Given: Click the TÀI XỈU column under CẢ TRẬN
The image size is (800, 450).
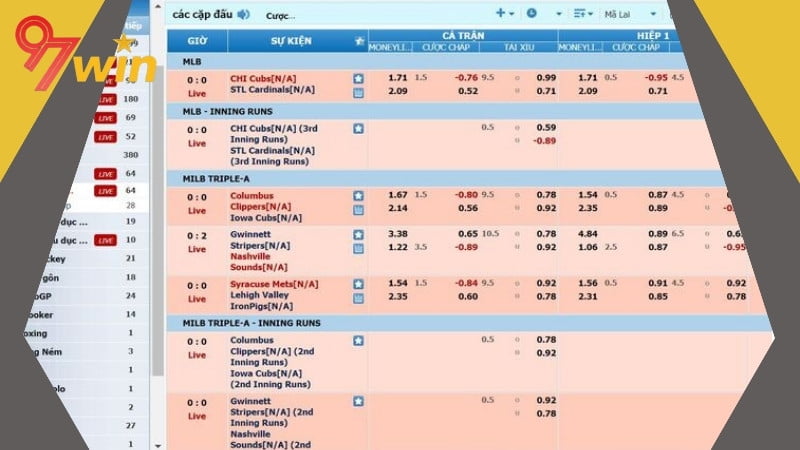Looking at the screenshot, I should (x=518, y=47).
